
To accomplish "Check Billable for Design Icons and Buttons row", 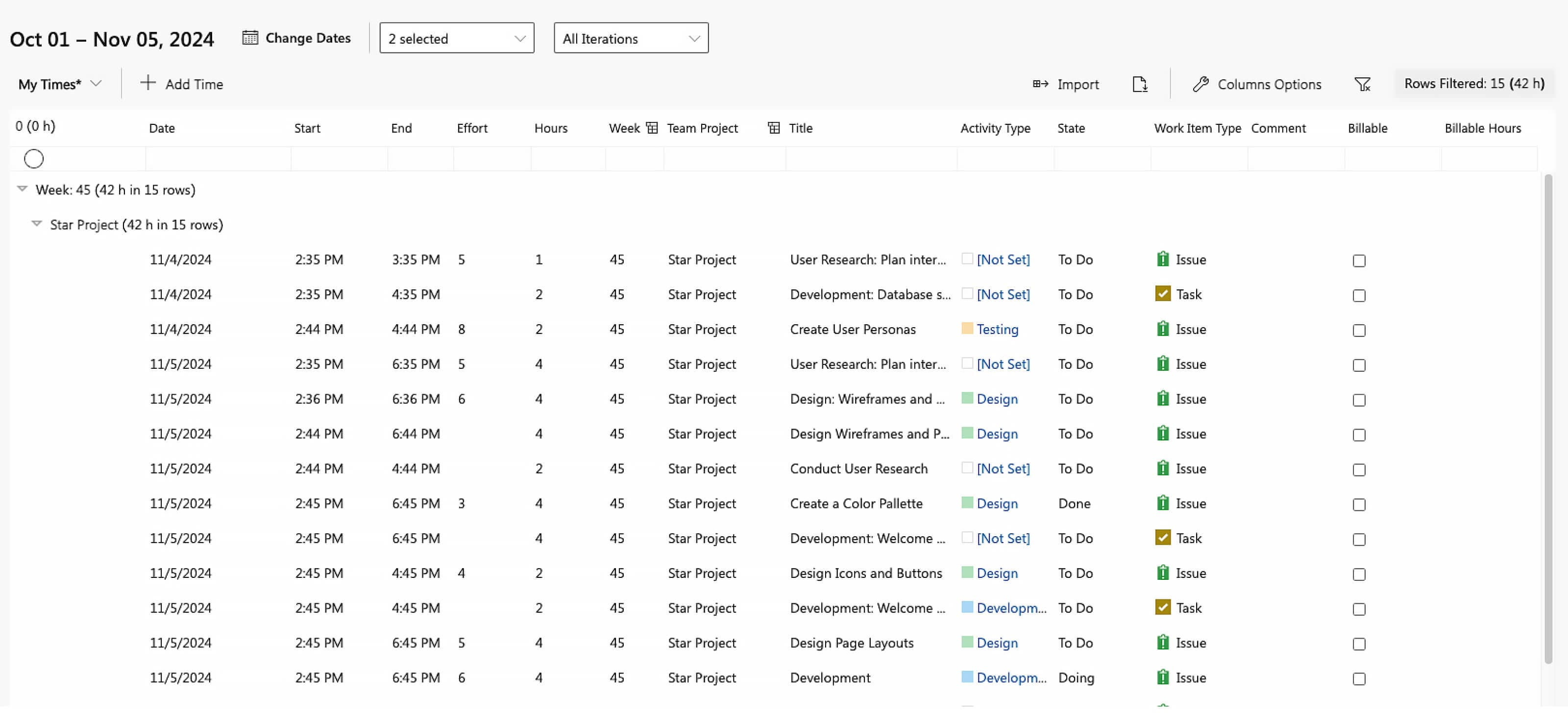I will pyautogui.click(x=1359, y=574).
